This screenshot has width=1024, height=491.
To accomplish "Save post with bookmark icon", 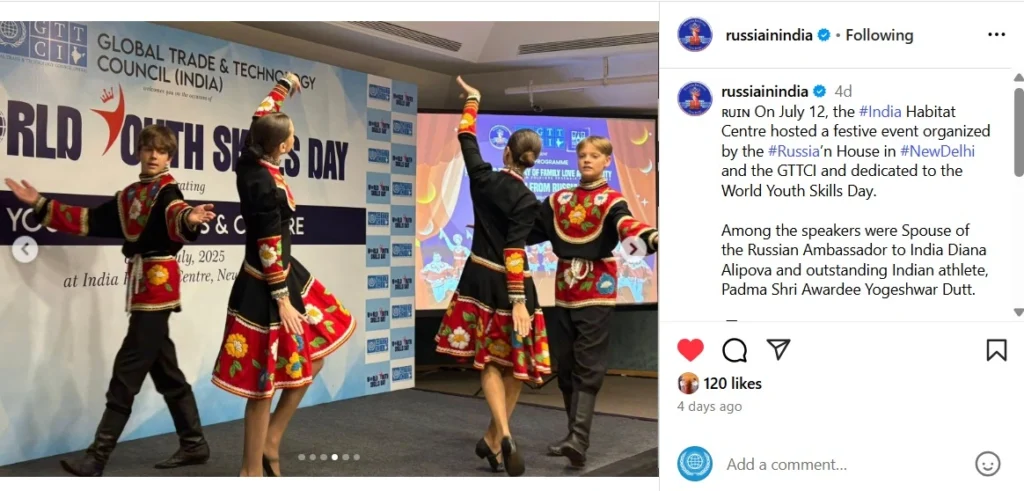I will [996, 350].
